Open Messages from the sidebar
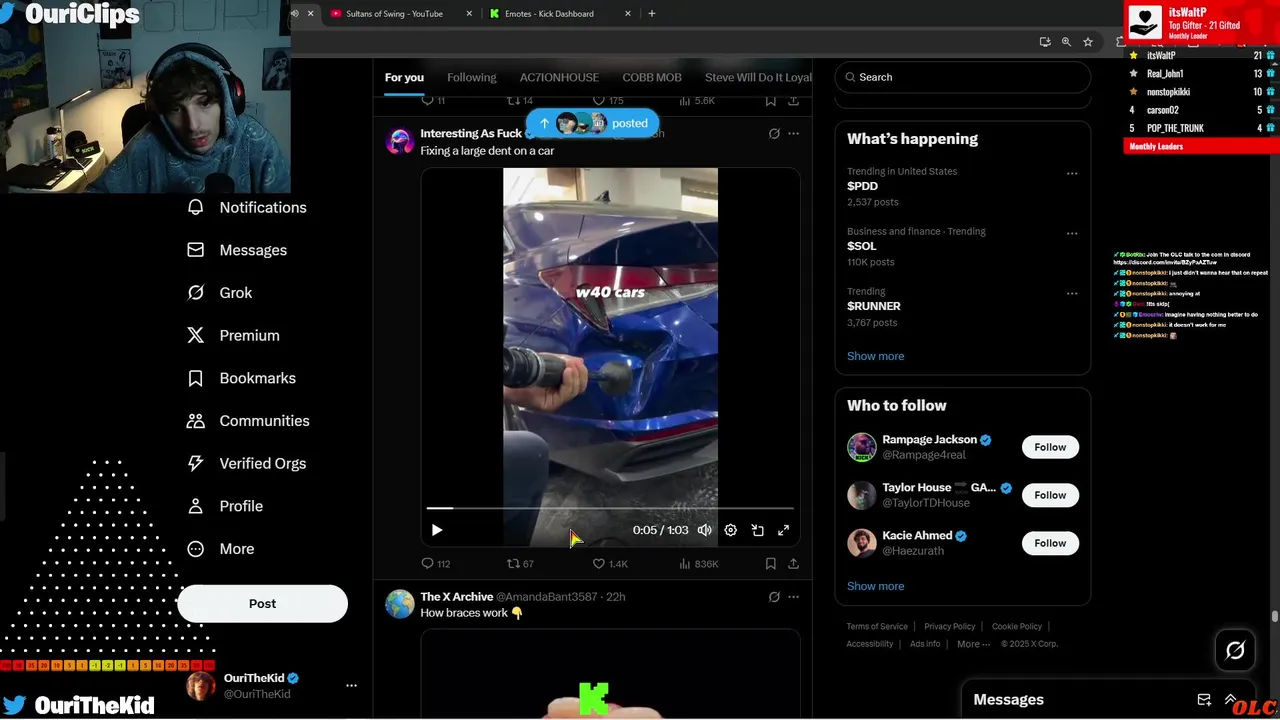This screenshot has height=720, width=1280. (x=237, y=250)
